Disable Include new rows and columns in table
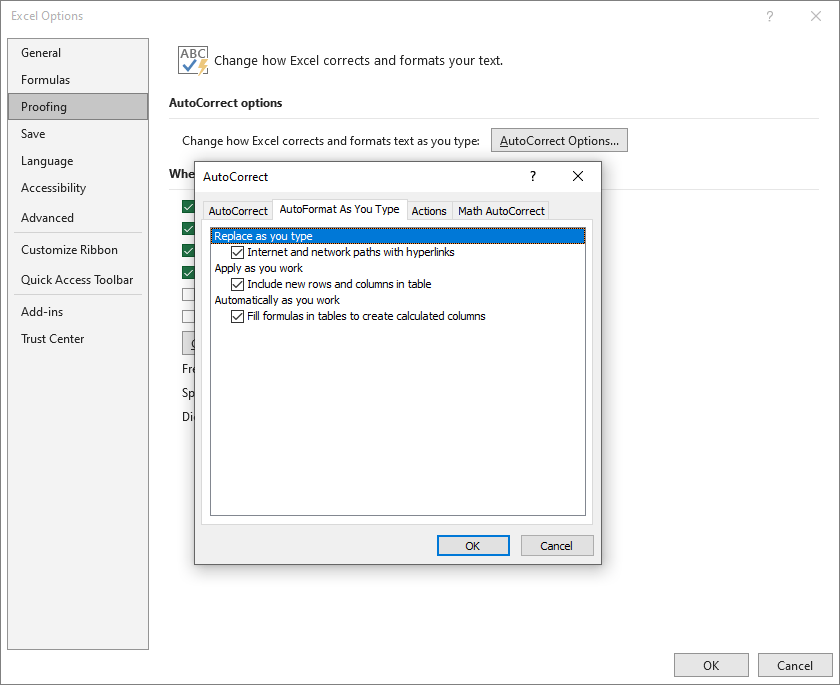 237,284
